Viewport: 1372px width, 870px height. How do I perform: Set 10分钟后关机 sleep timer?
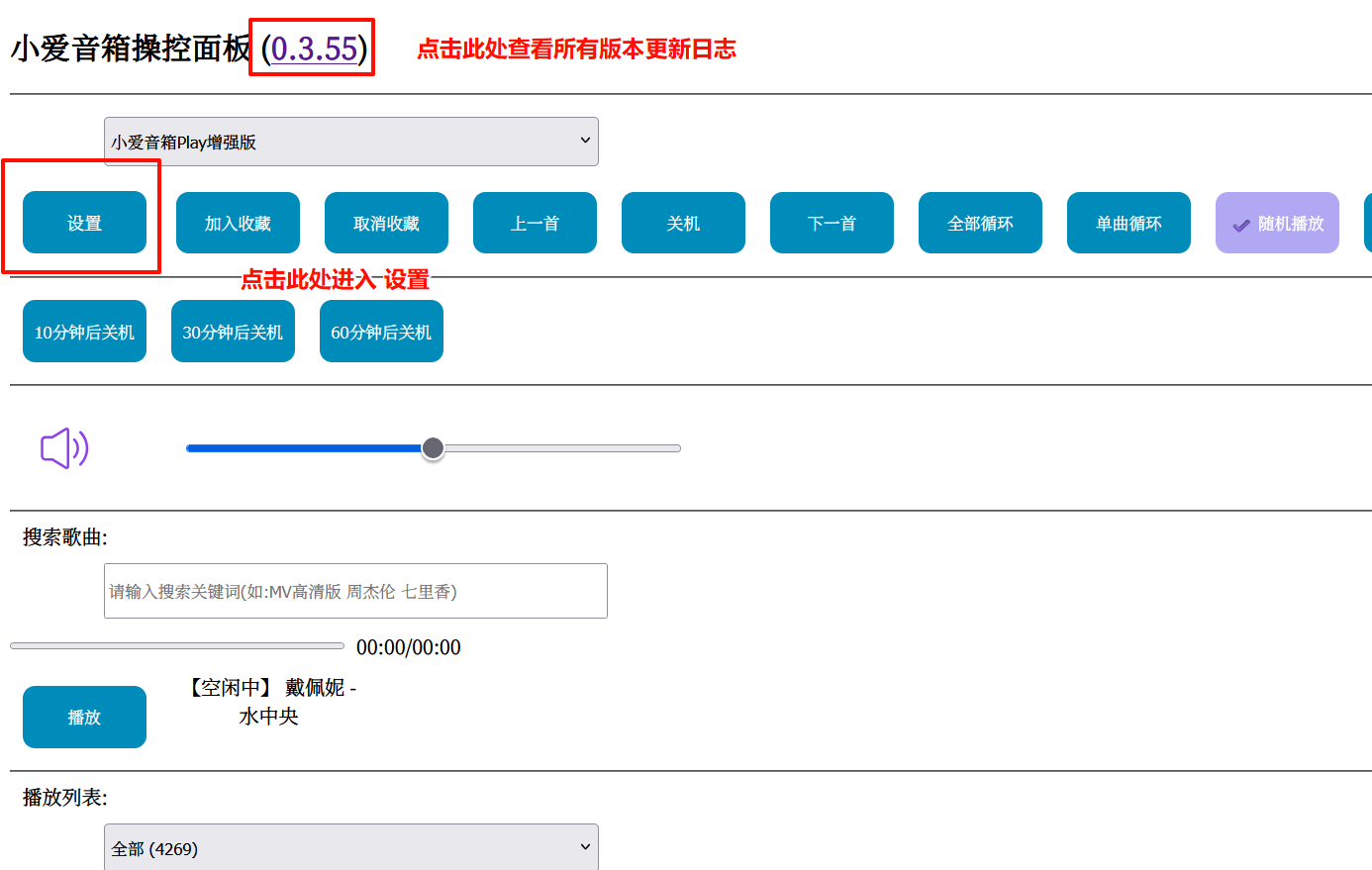click(84, 332)
